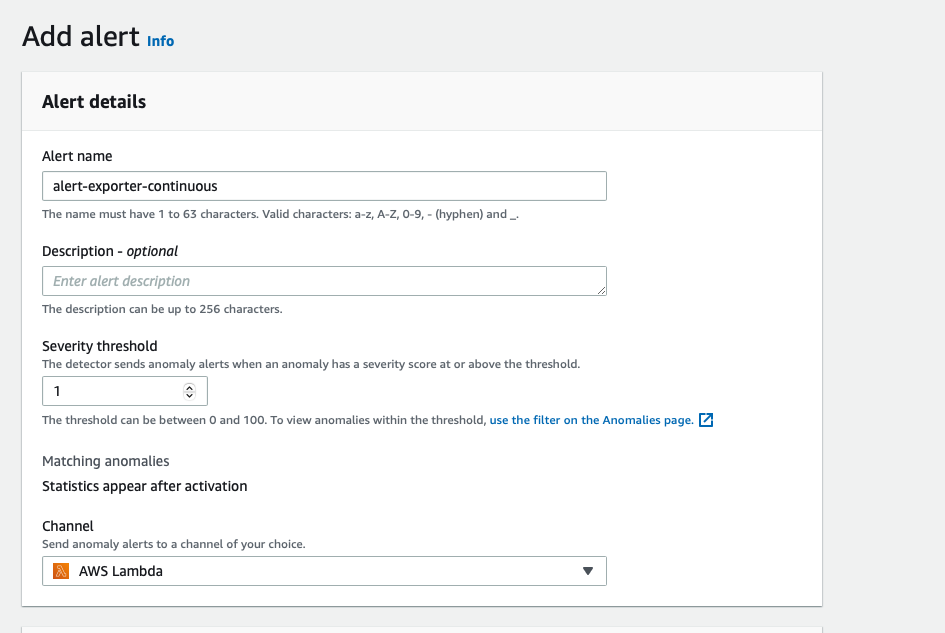Screen dimensions: 945x633
Task: Increase severity threshold with up arrow
Action: 189,387
